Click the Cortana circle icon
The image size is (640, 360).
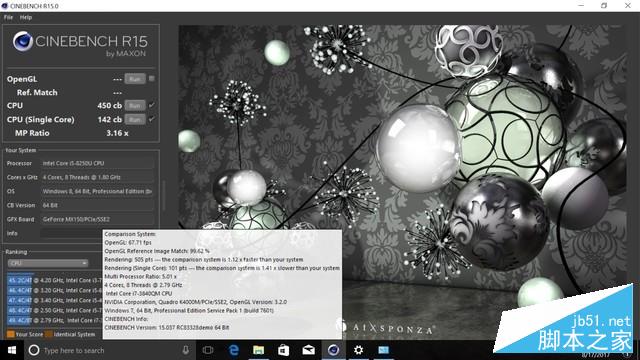pos(34,350)
